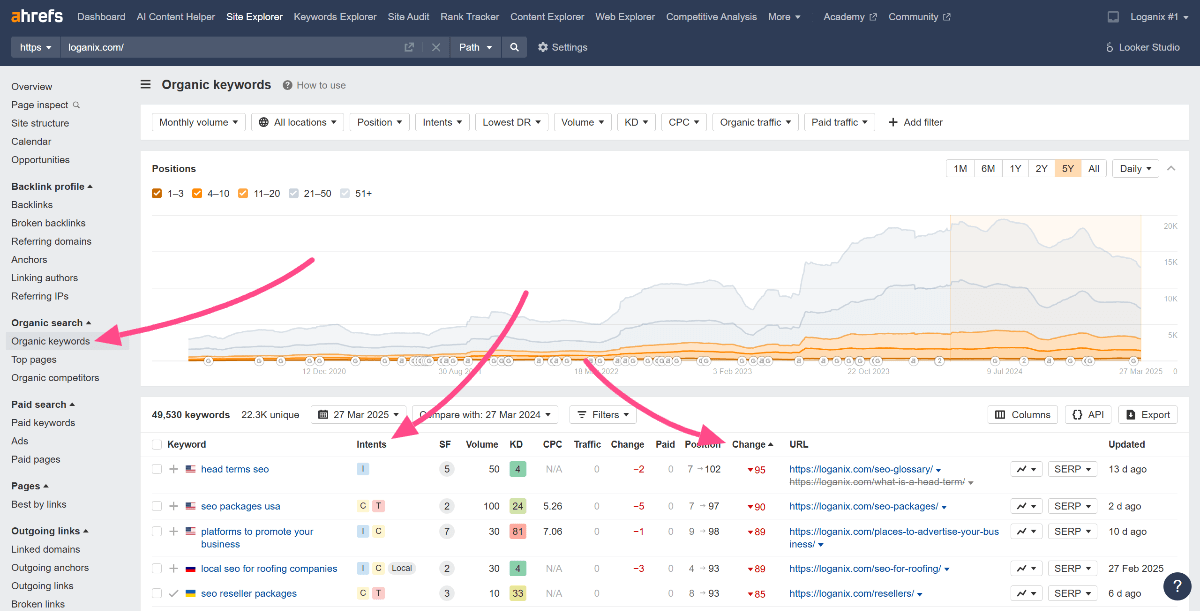The image size is (1200, 611).
Task: Toggle positions 1–3 checkbox
Action: pyautogui.click(x=157, y=193)
